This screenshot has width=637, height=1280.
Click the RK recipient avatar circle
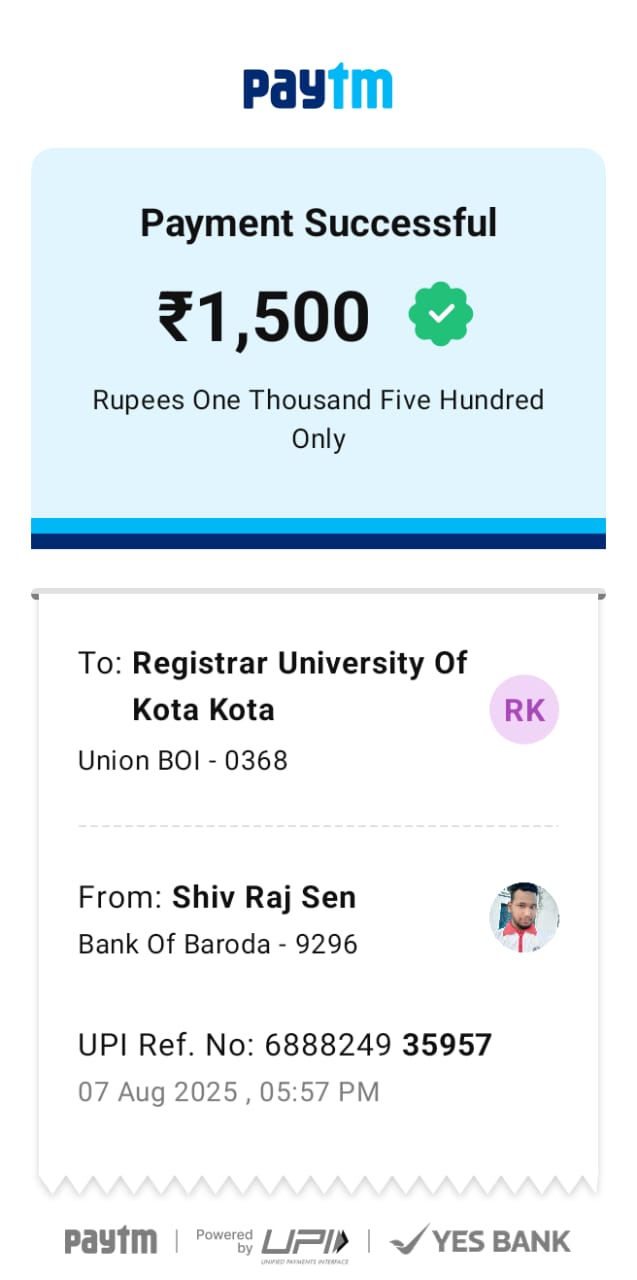[524, 710]
